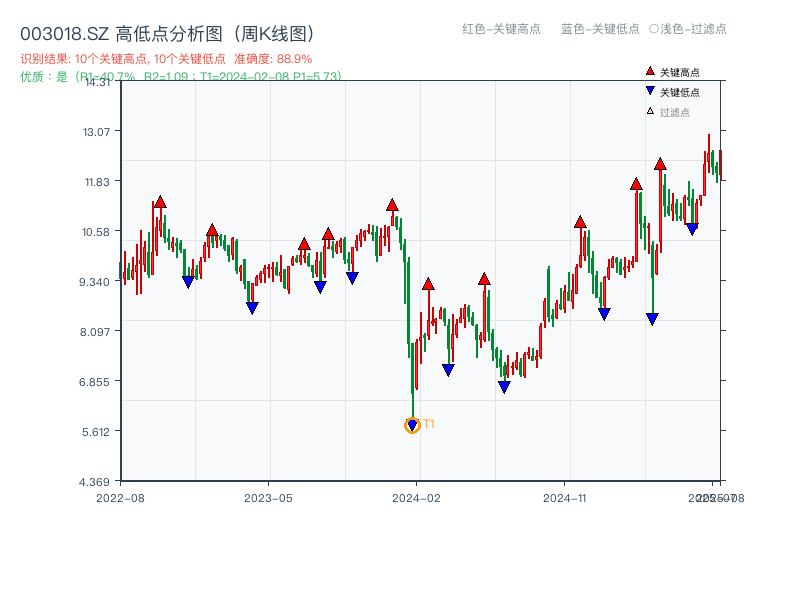Click the 2024-02 x-axis date label
The width and height of the screenshot is (800, 600).
click(x=416, y=498)
